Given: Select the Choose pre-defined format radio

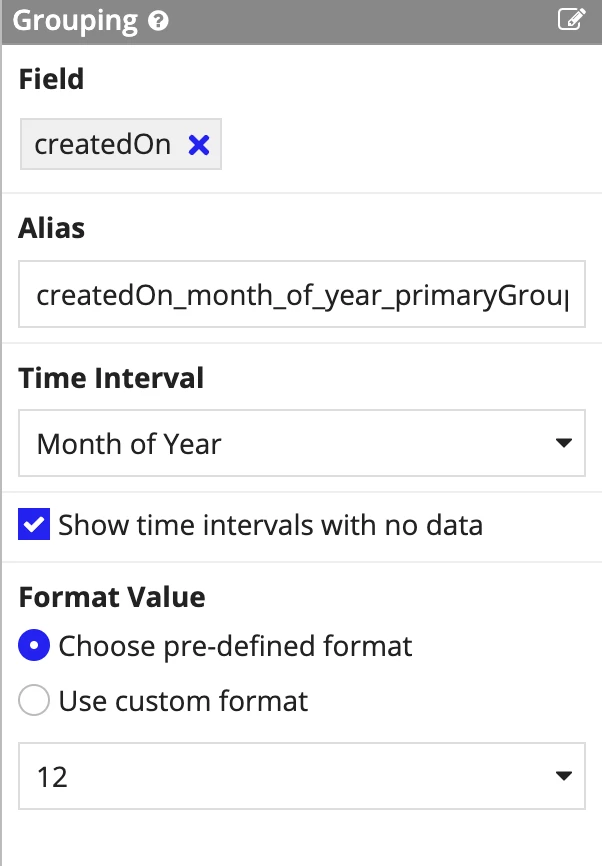Looking at the screenshot, I should point(34,645).
